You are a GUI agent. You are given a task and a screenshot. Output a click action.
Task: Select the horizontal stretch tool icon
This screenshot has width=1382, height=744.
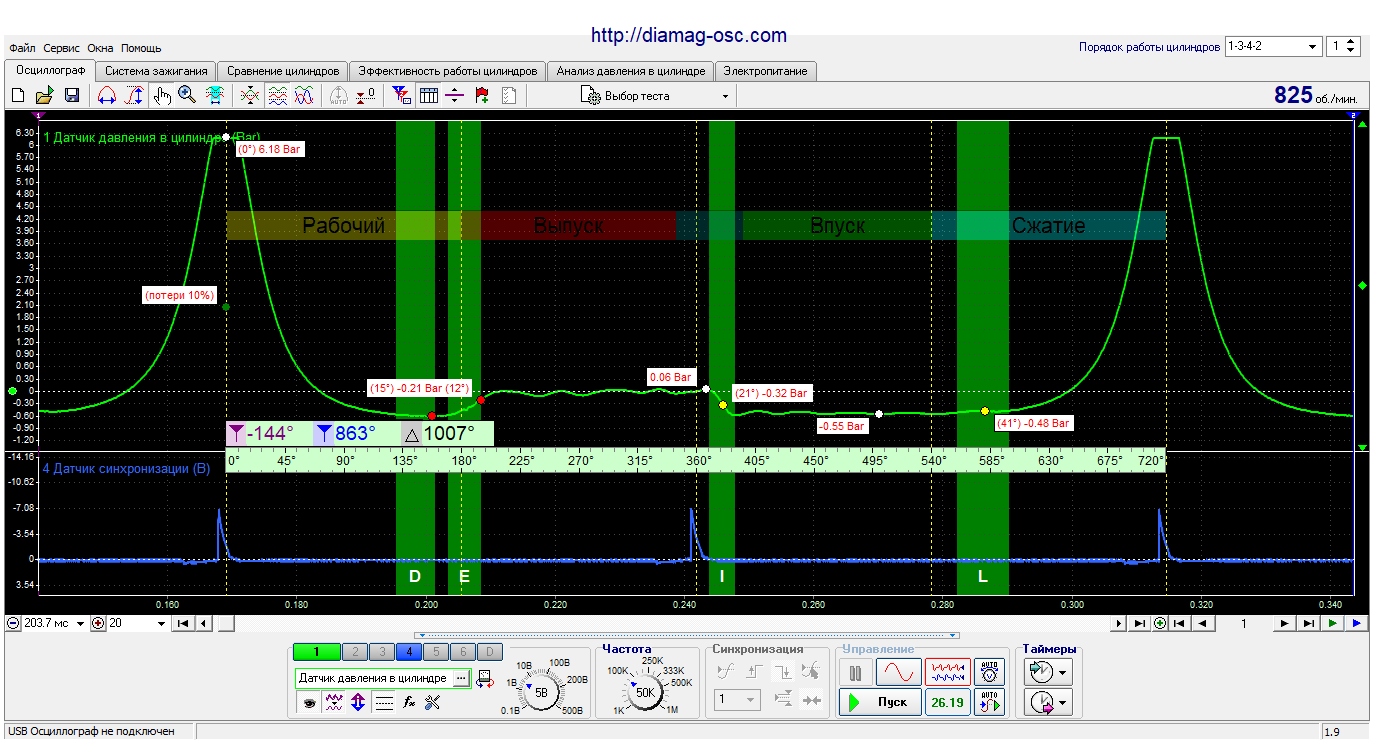click(107, 96)
